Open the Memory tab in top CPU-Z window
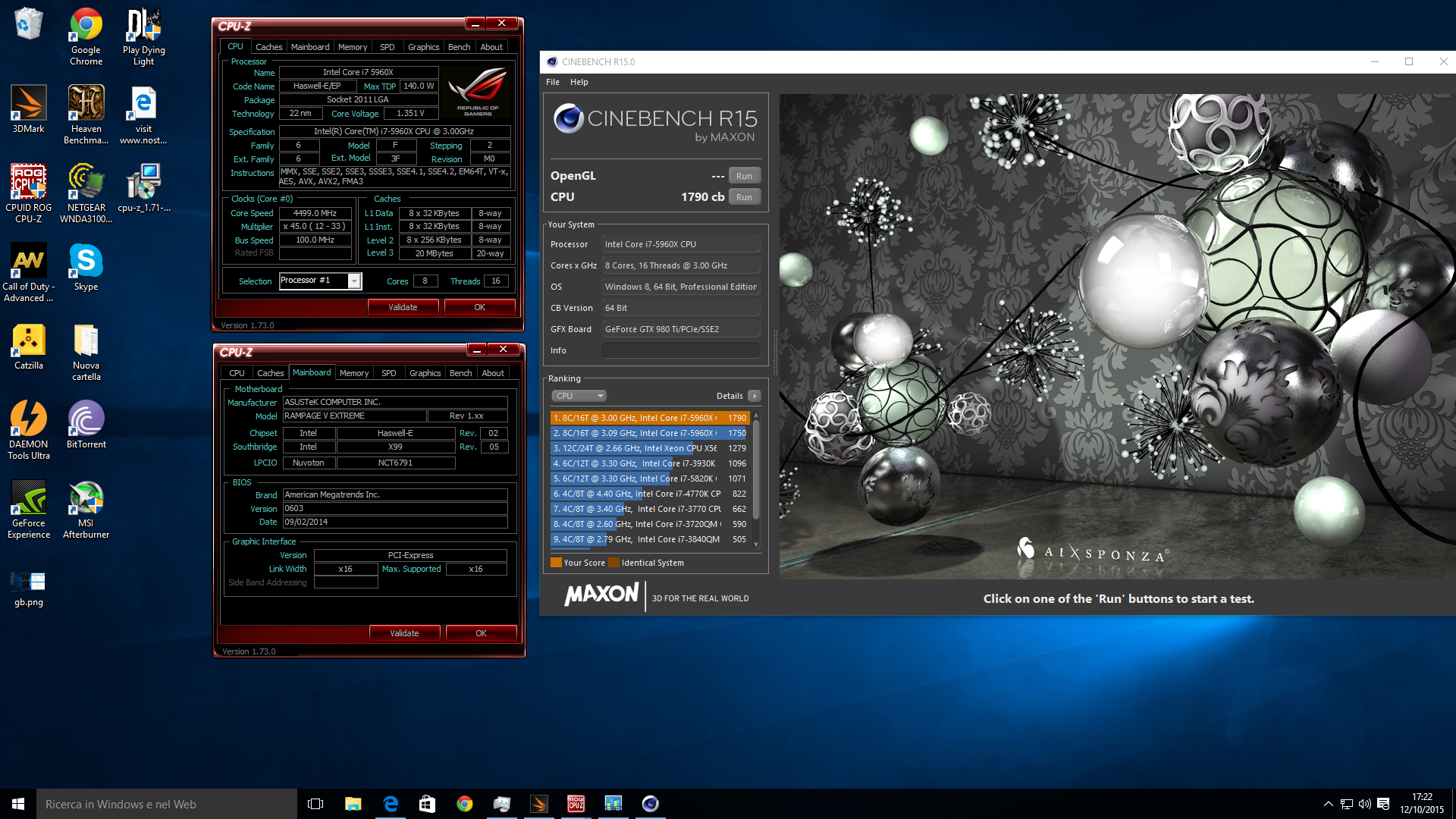This screenshot has width=1456, height=819. (353, 47)
